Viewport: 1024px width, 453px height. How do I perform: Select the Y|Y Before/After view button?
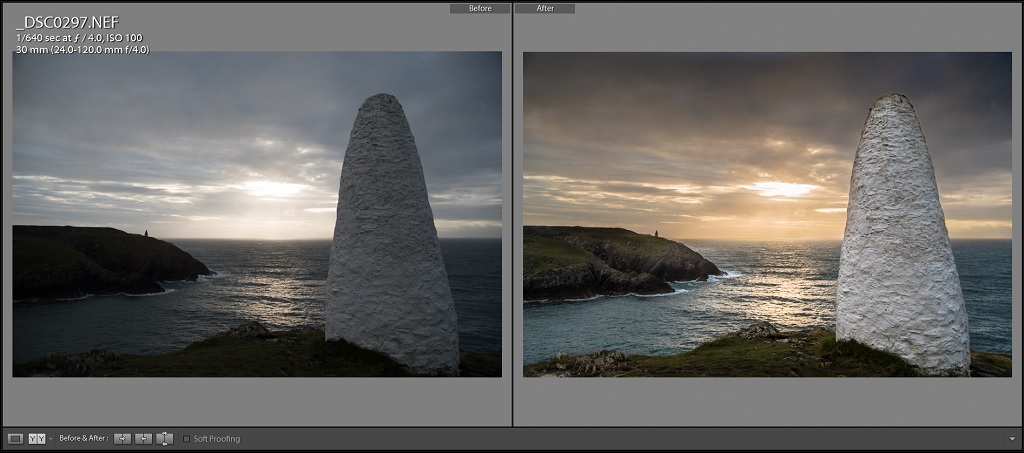(x=35, y=438)
